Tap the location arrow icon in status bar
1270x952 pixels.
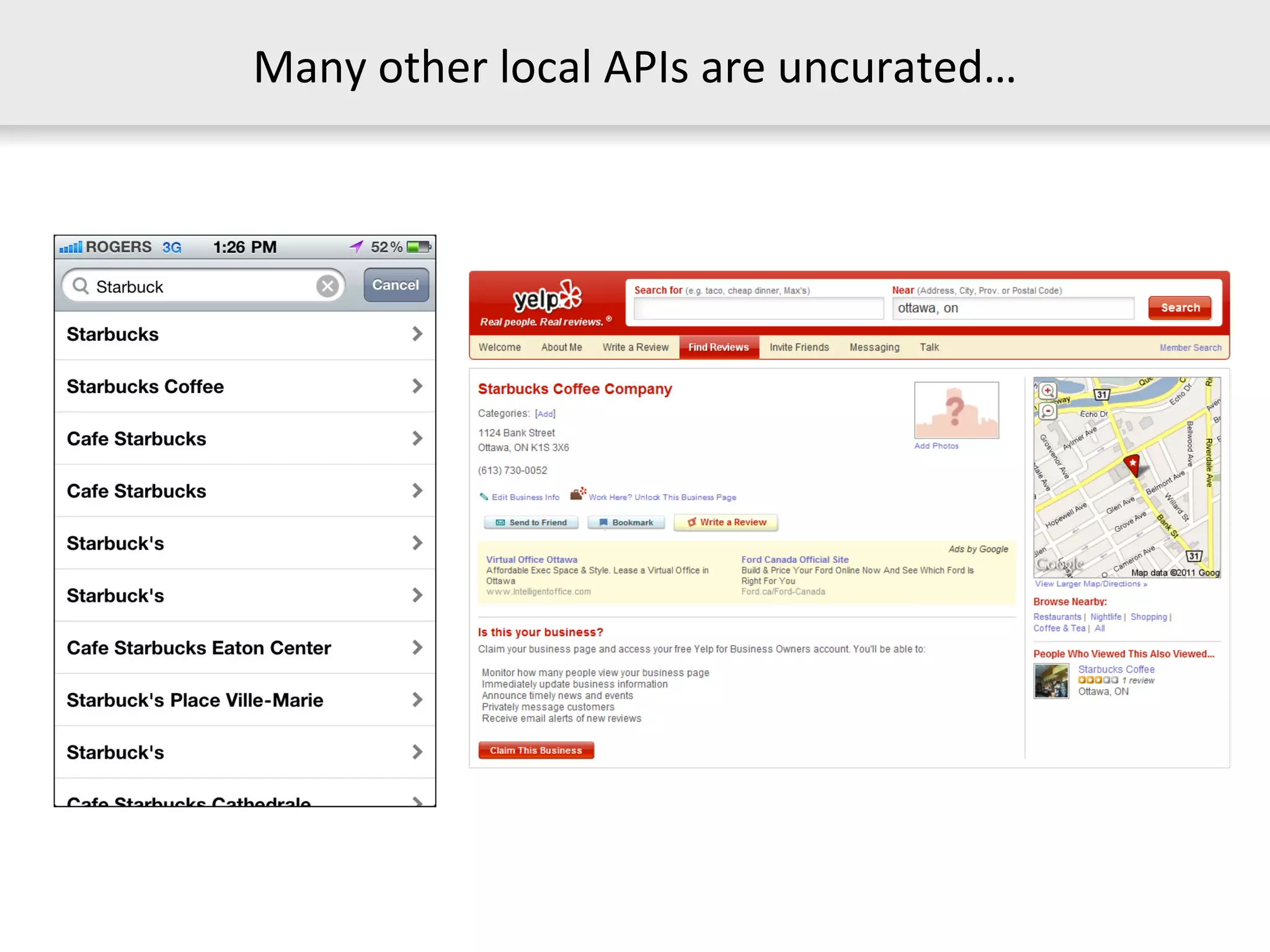pyautogui.click(x=356, y=247)
